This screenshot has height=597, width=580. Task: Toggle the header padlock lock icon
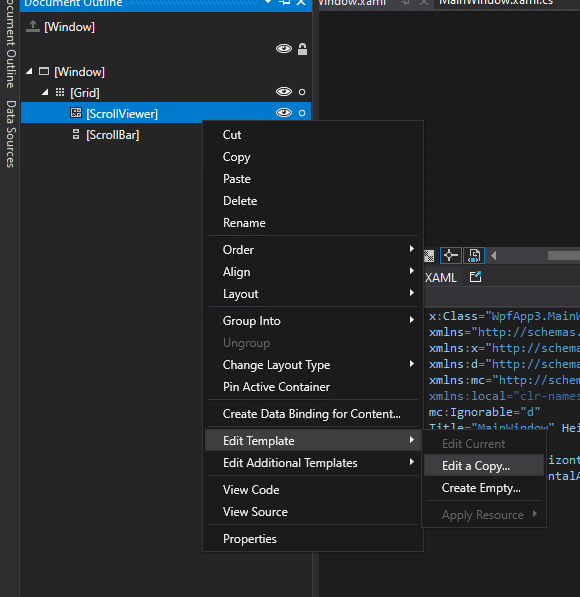tap(302, 49)
